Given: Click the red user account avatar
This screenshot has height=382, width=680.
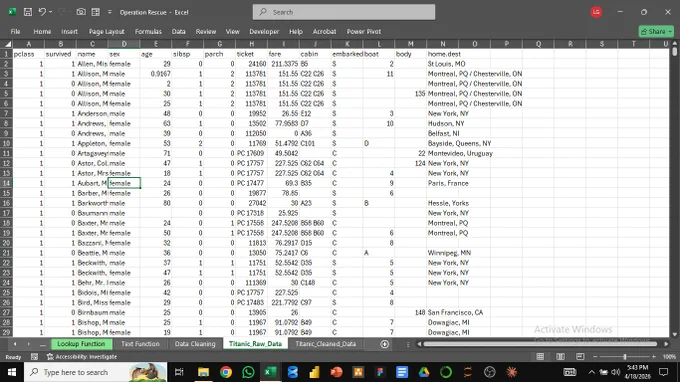Looking at the screenshot, I should (596, 12).
